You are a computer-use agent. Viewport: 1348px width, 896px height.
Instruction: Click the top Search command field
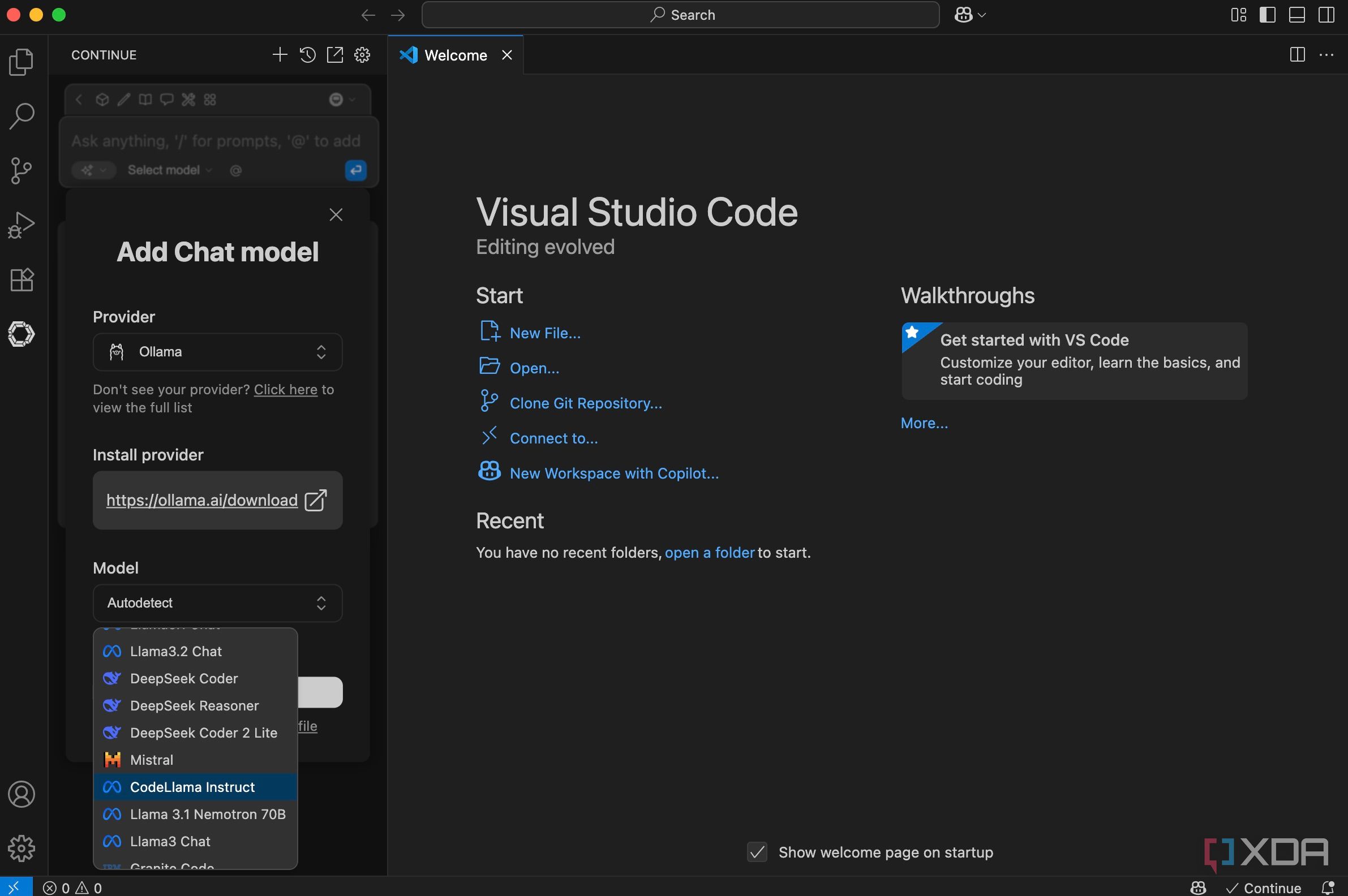680,15
